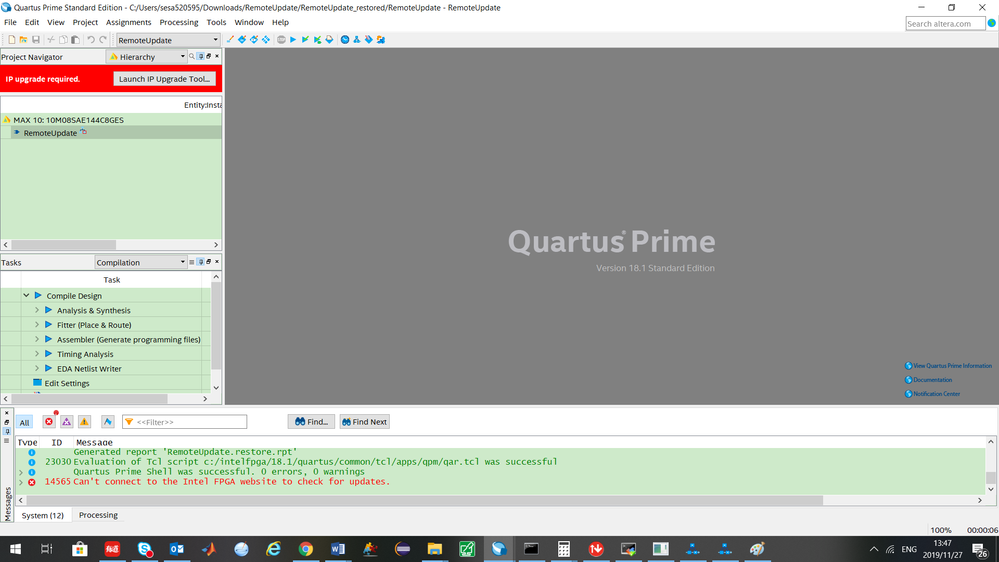
Task: Open the Documentation link
Action: coord(928,380)
